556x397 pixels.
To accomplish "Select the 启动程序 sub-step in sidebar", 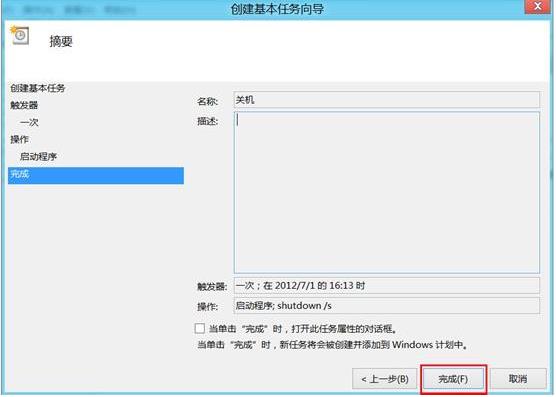I will [x=38, y=156].
